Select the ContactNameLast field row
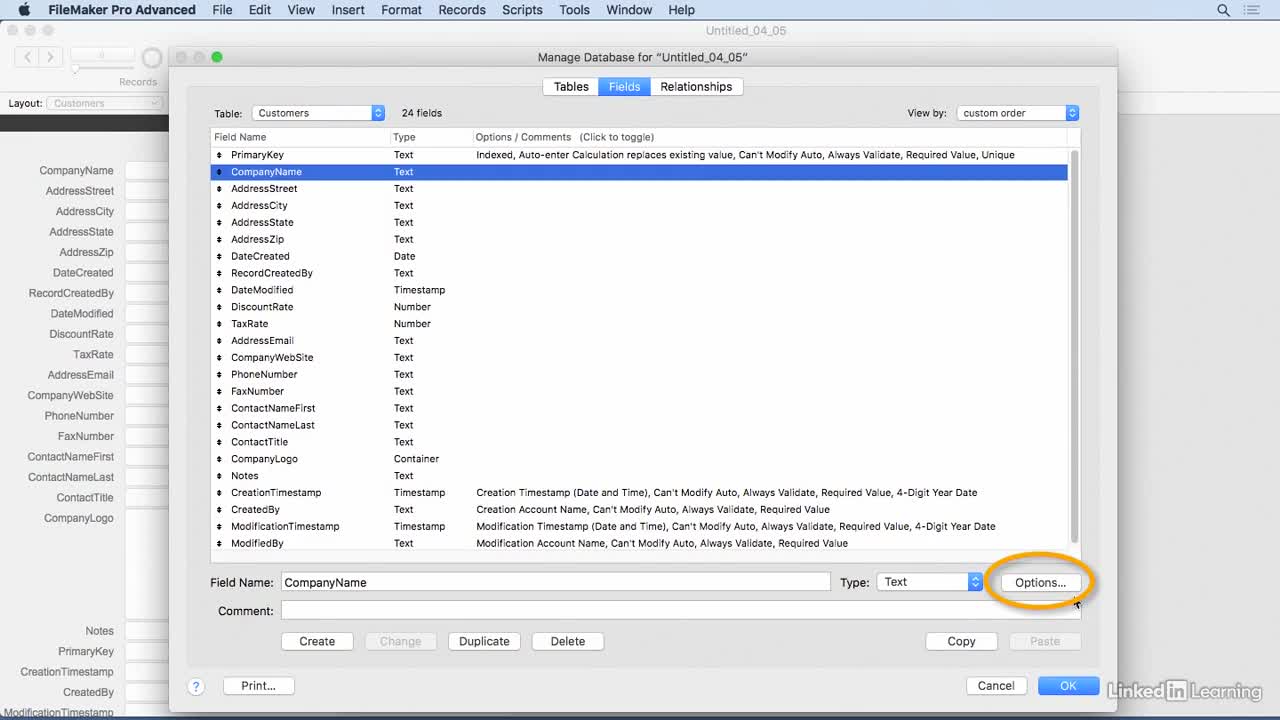The image size is (1280, 720). tap(639, 425)
